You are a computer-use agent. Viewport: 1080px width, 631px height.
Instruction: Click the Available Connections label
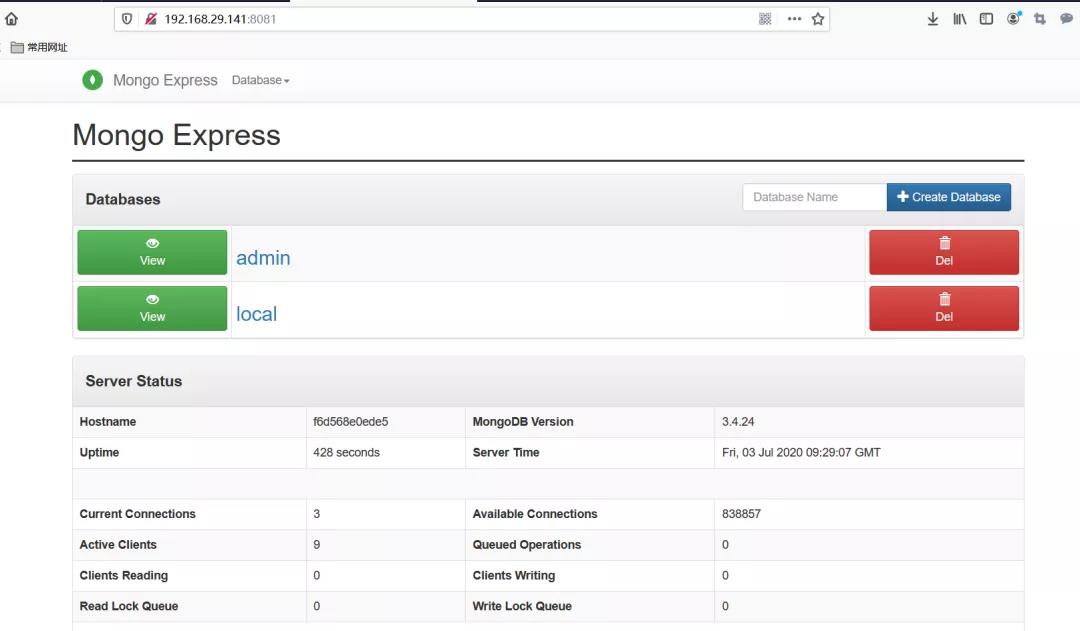pos(534,514)
